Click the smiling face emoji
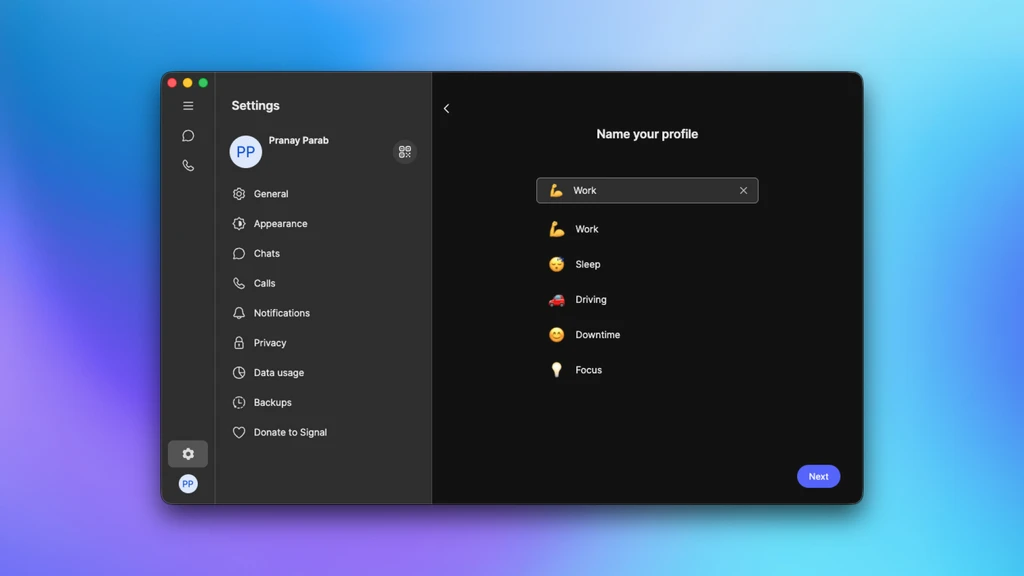The image size is (1024, 576). (x=556, y=335)
